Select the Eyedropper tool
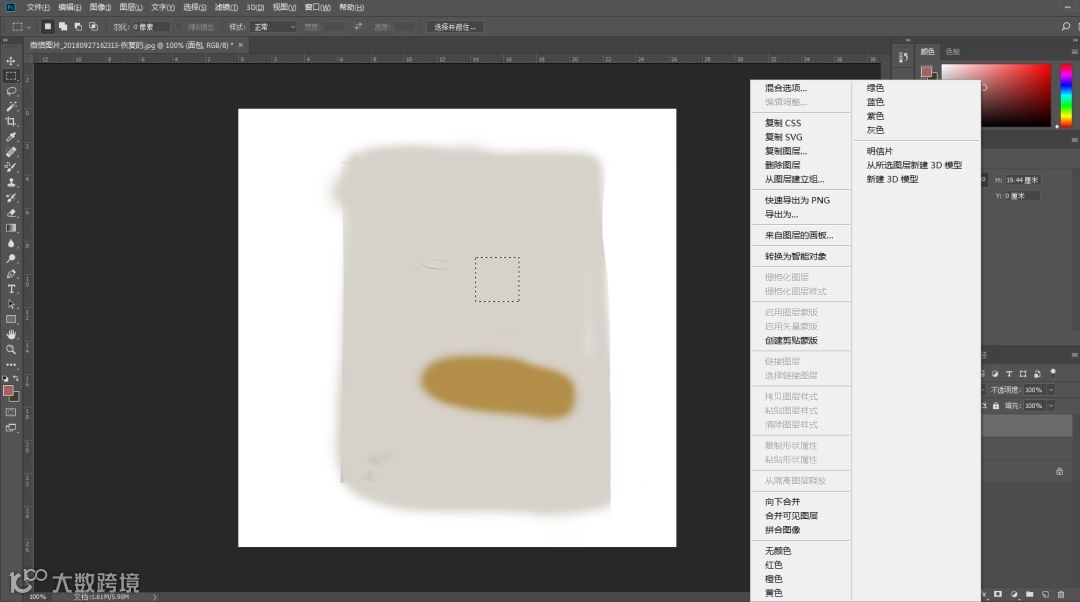 tap(11, 136)
